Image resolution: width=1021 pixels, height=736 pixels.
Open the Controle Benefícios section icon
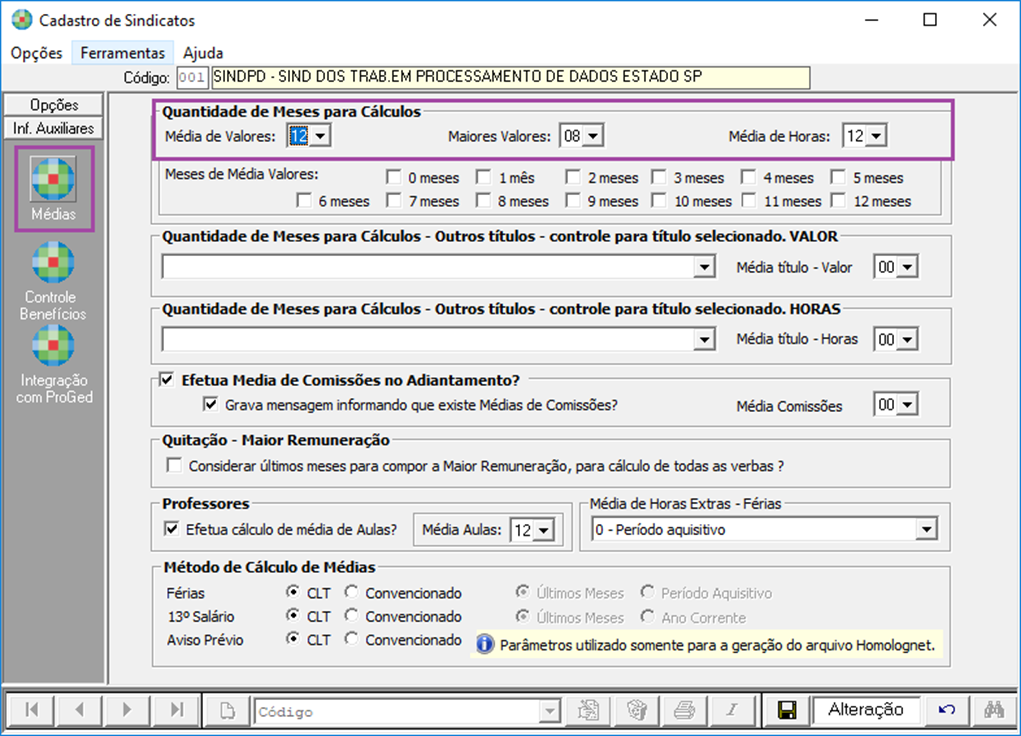[53, 262]
